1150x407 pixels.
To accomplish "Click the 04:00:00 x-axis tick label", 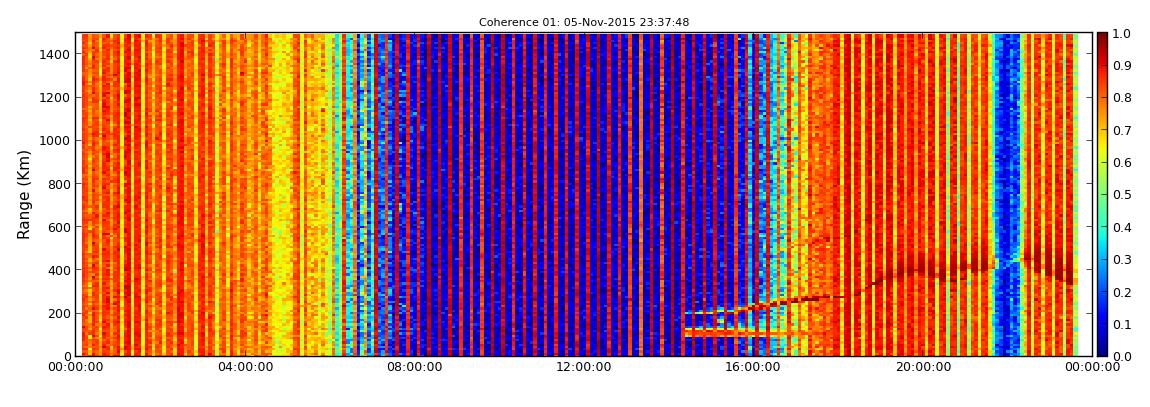I will coord(247,367).
